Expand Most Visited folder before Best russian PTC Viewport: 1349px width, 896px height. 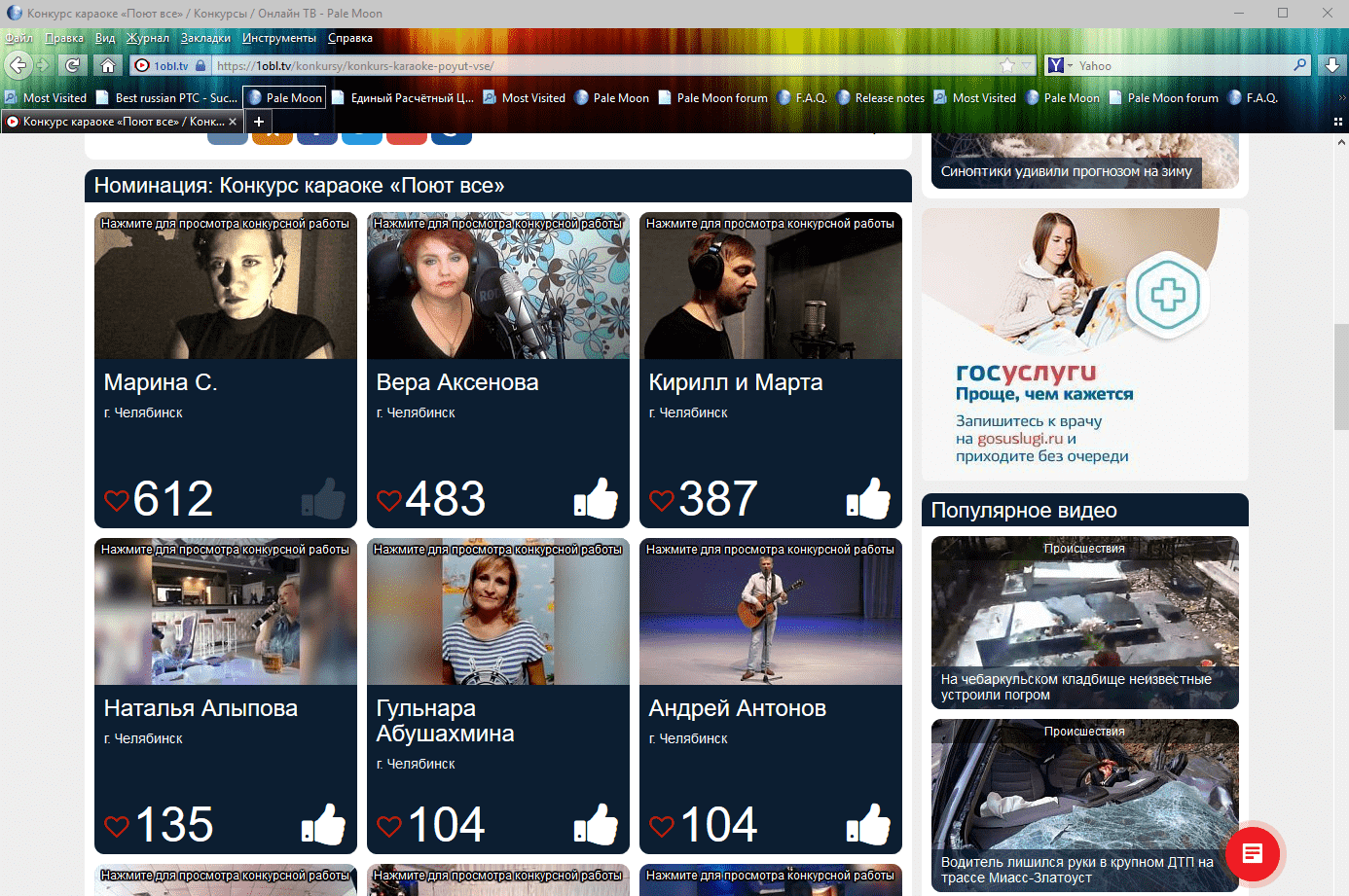coord(46,97)
